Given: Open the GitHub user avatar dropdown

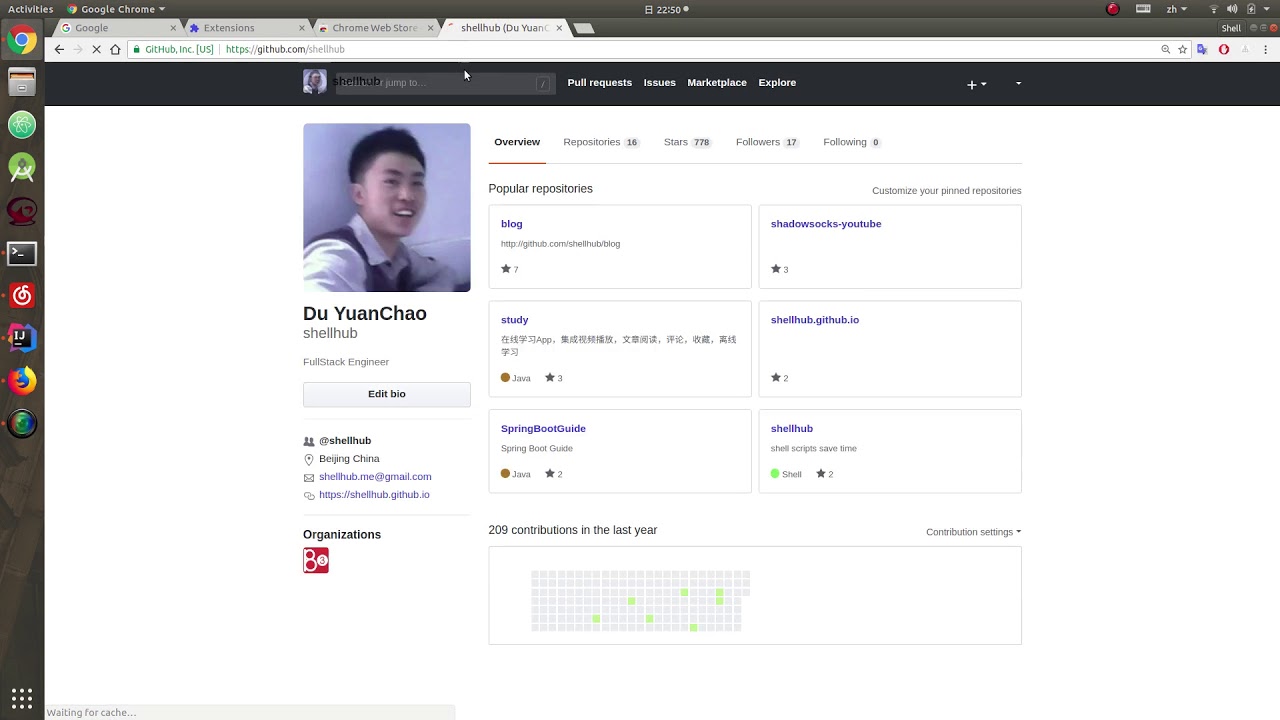Looking at the screenshot, I should coord(1018,83).
